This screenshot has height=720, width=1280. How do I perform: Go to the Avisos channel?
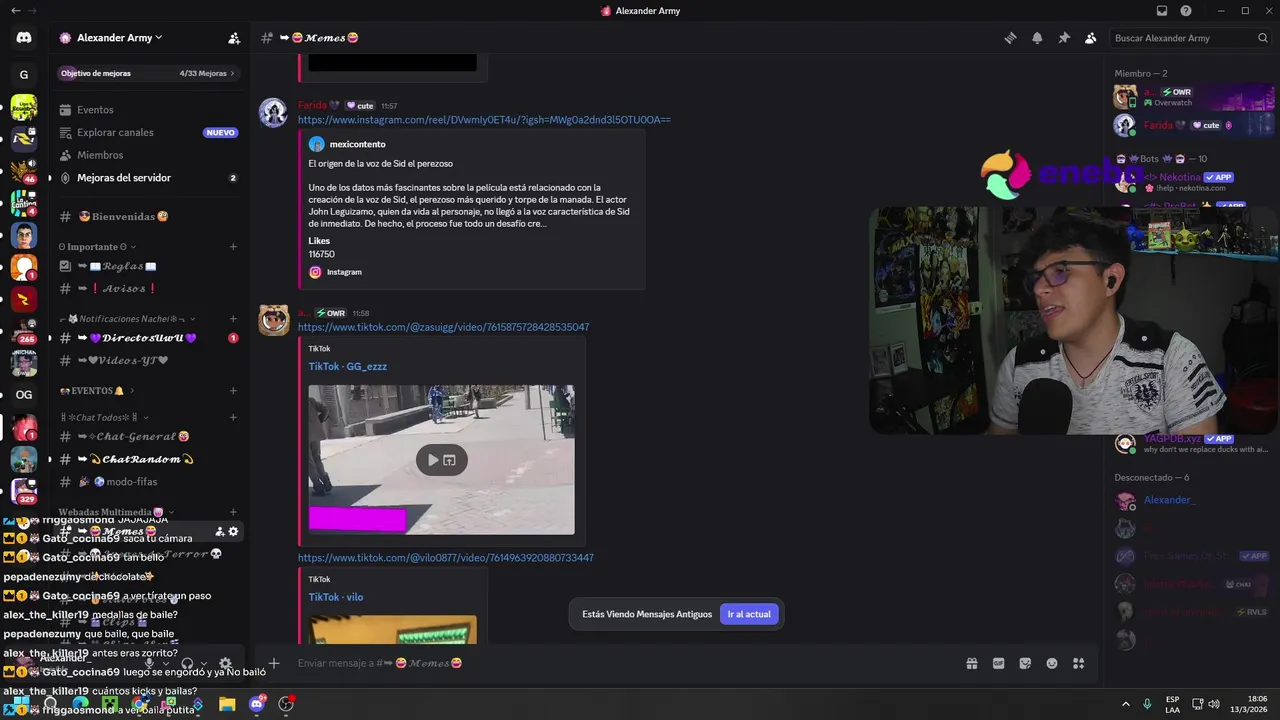click(148, 289)
